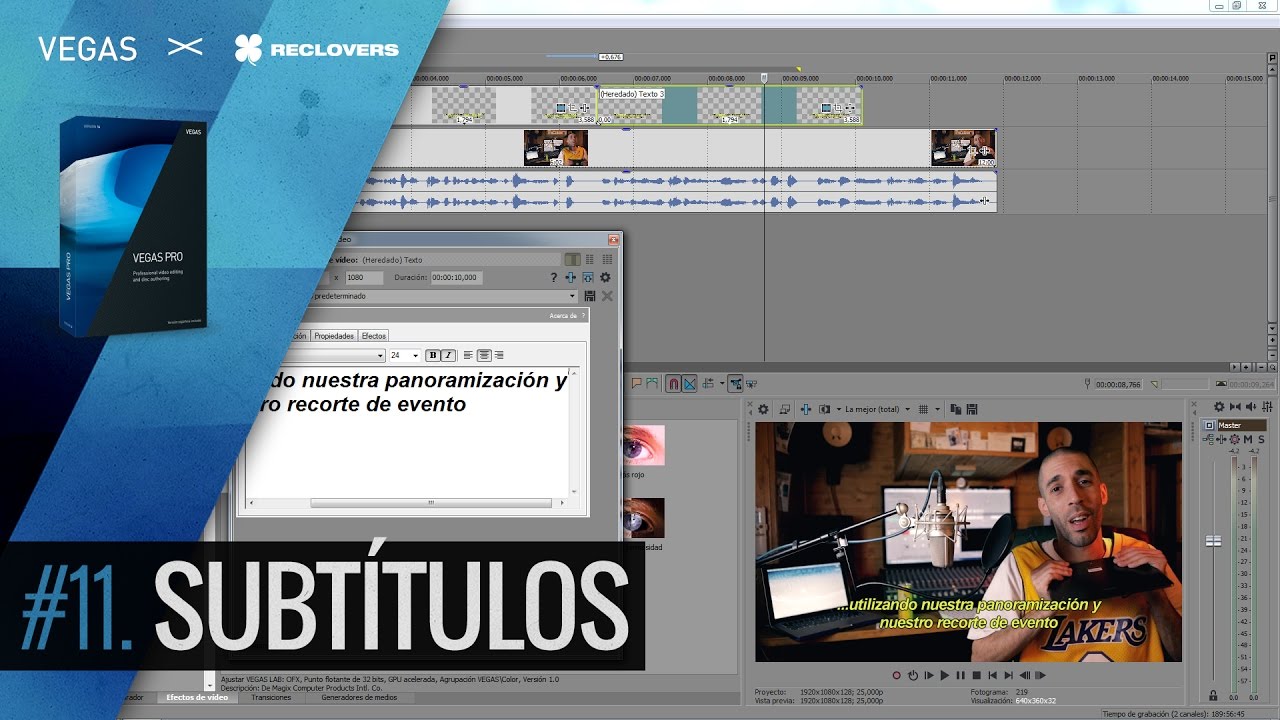Edit the 1080 height field

pyautogui.click(x=364, y=277)
